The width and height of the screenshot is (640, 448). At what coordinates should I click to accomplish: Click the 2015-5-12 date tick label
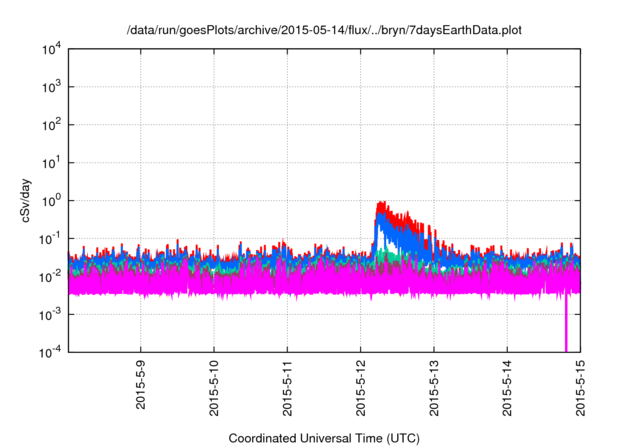[x=360, y=388]
